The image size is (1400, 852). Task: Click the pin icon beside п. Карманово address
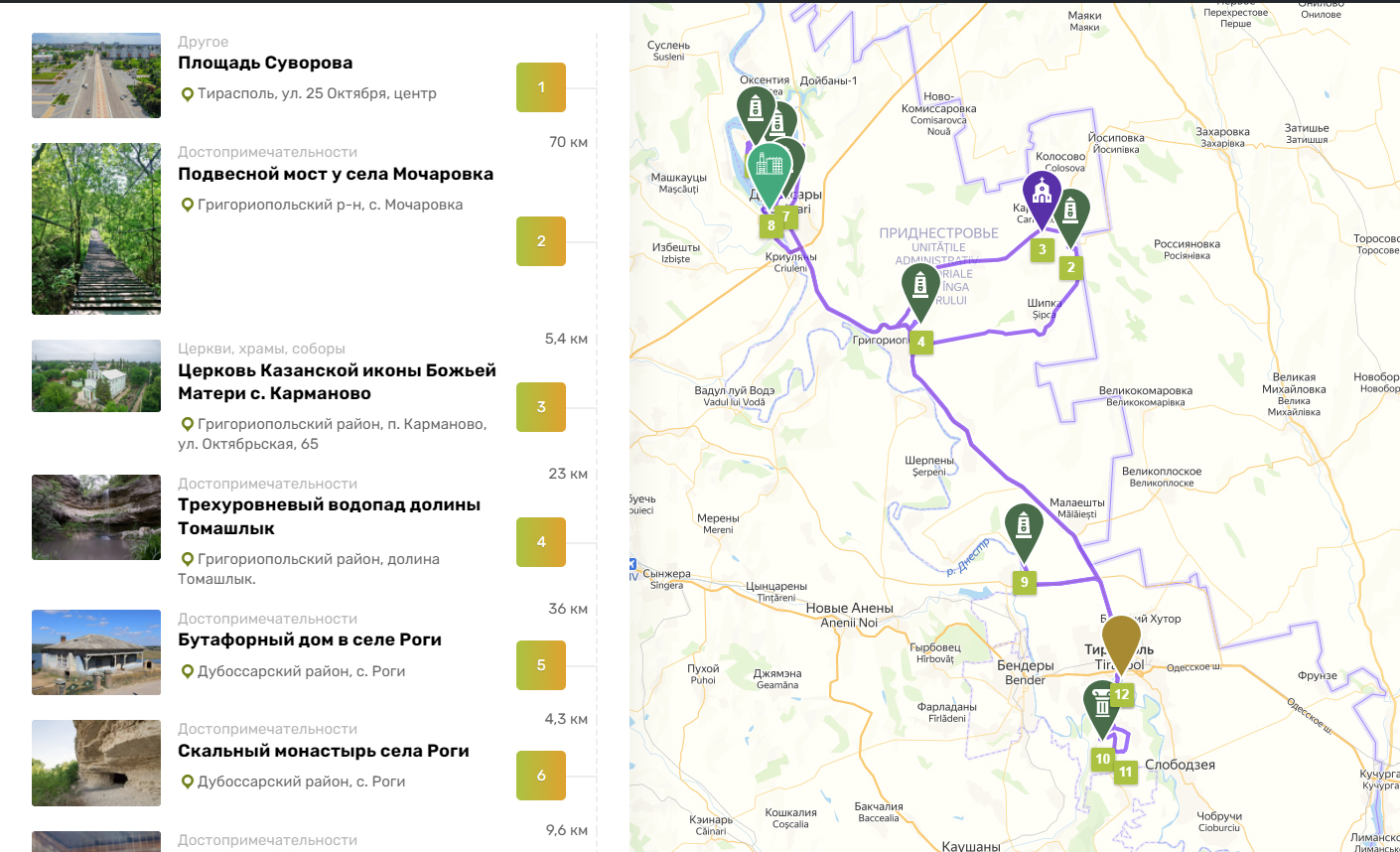point(187,425)
